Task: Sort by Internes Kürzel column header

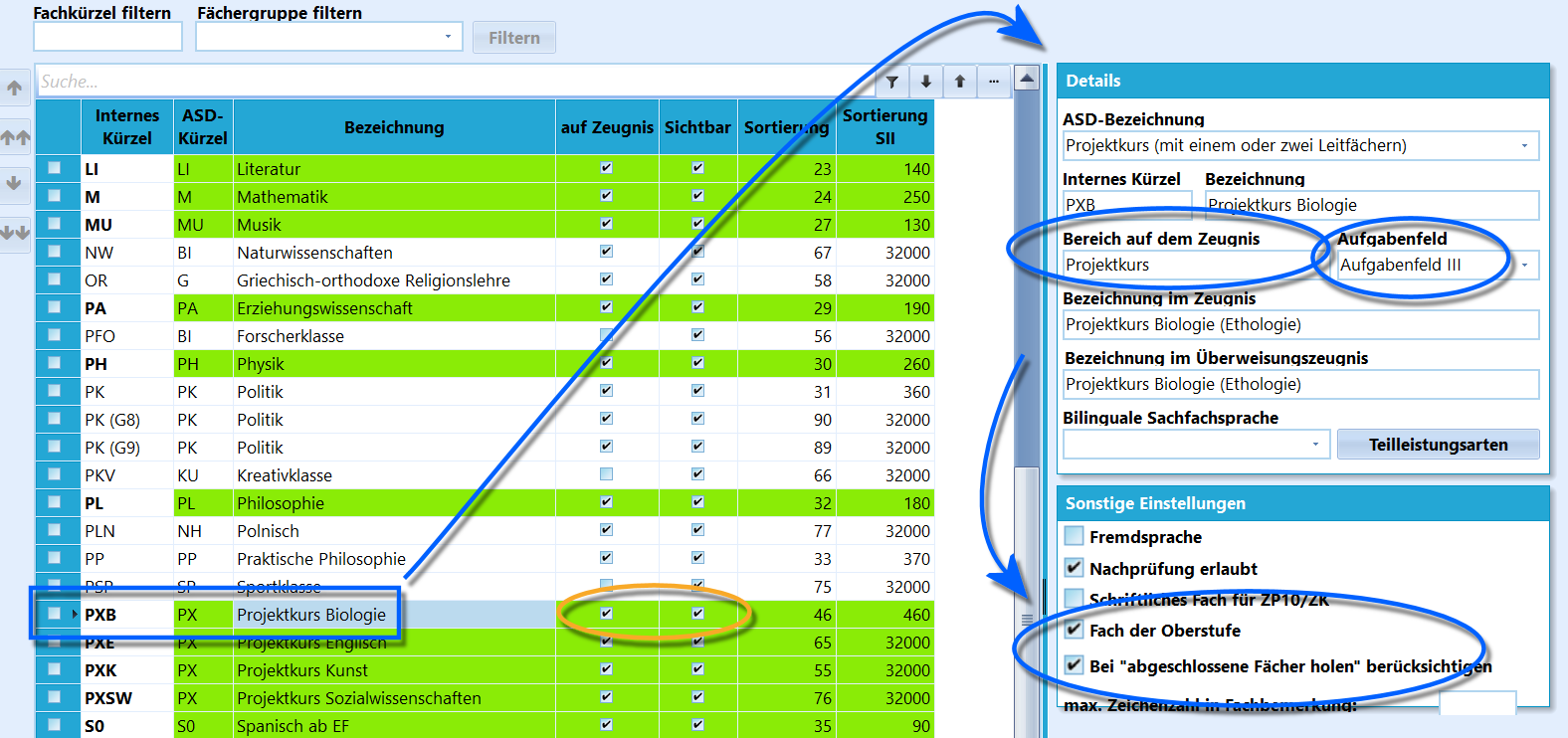Action: click(127, 127)
